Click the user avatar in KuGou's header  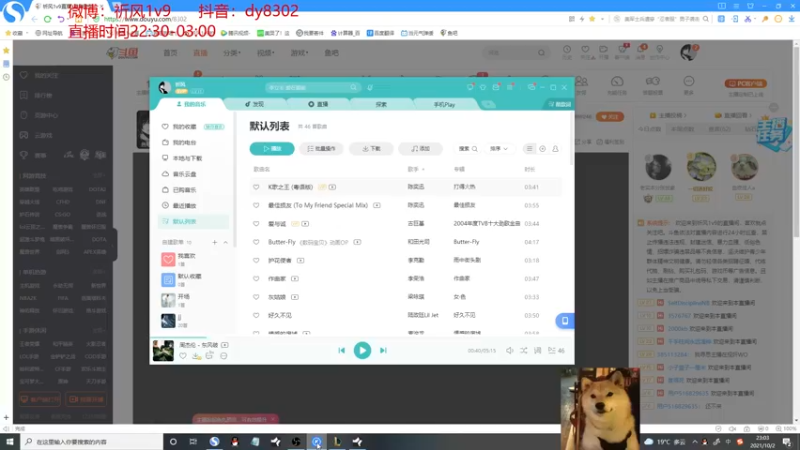[x=164, y=87]
